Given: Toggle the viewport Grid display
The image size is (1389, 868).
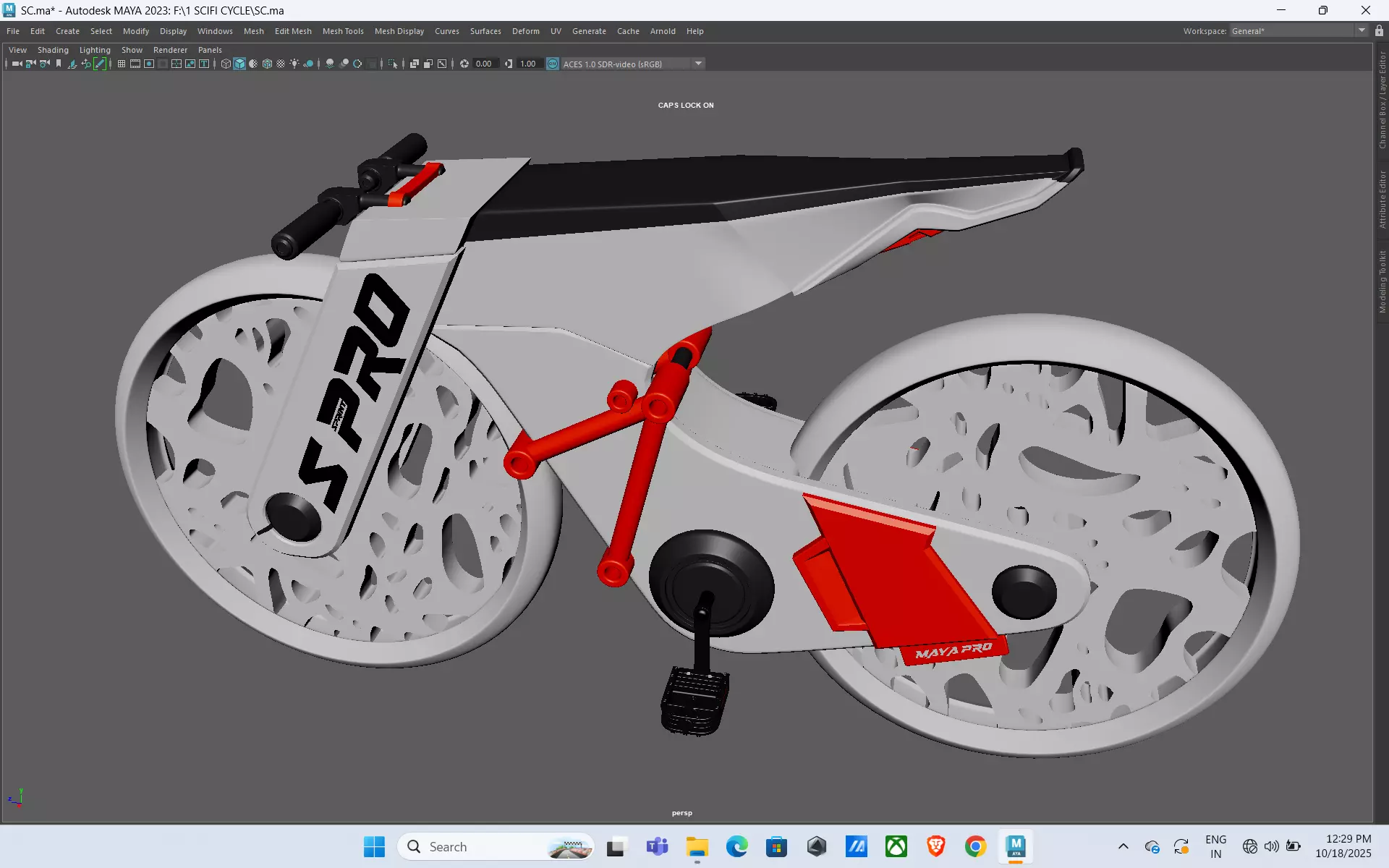Looking at the screenshot, I should pyautogui.click(x=122, y=64).
